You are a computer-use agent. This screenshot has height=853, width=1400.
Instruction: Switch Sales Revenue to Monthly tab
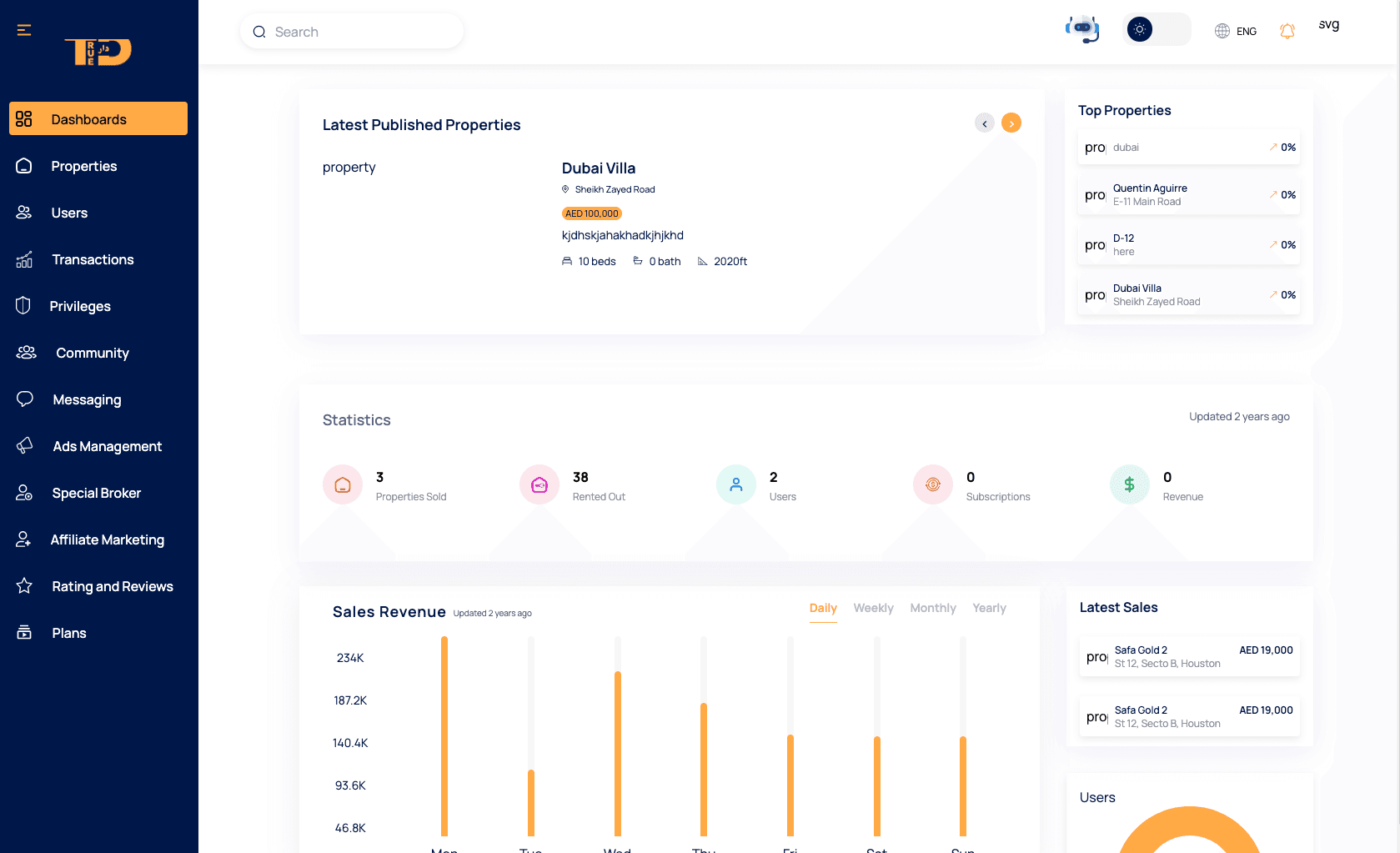pos(933,608)
